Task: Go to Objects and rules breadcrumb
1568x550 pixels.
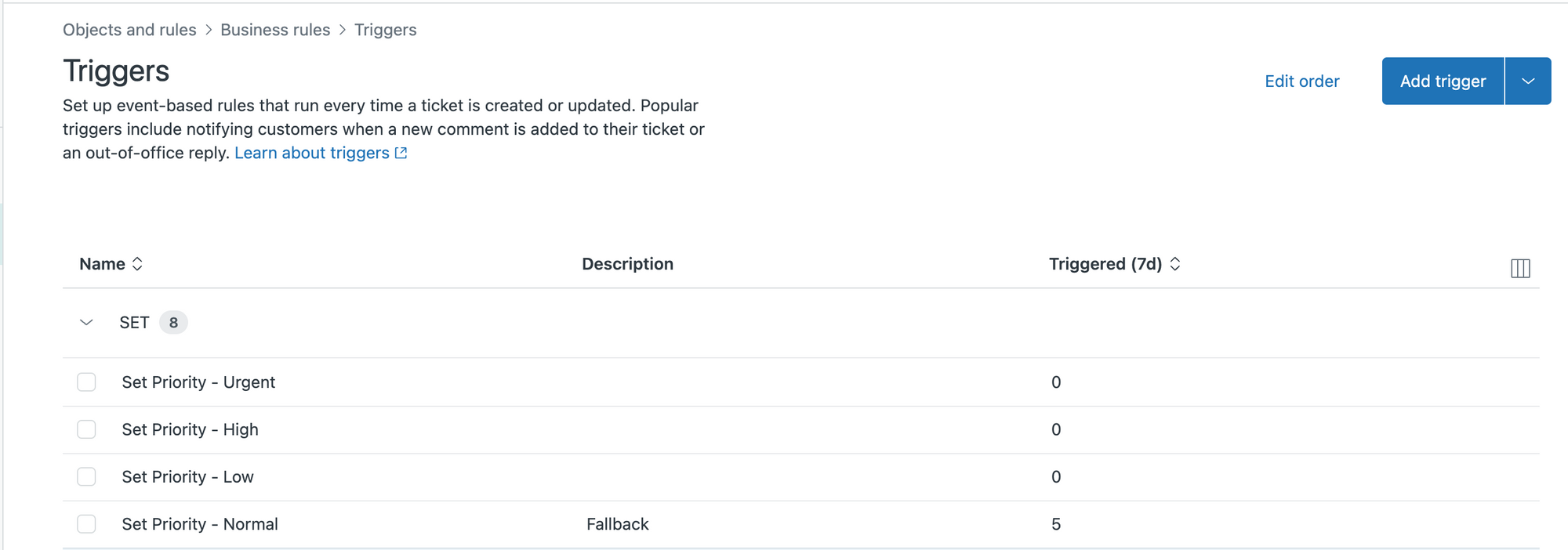Action: pyautogui.click(x=129, y=30)
